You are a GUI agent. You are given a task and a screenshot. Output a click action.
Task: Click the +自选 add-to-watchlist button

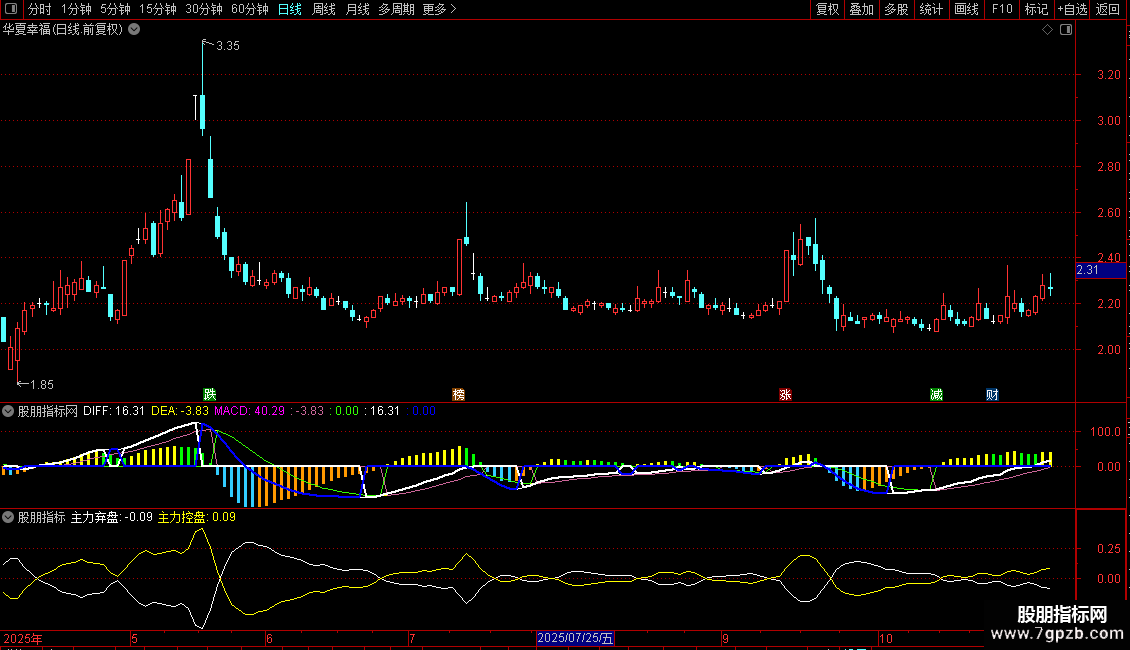1071,9
